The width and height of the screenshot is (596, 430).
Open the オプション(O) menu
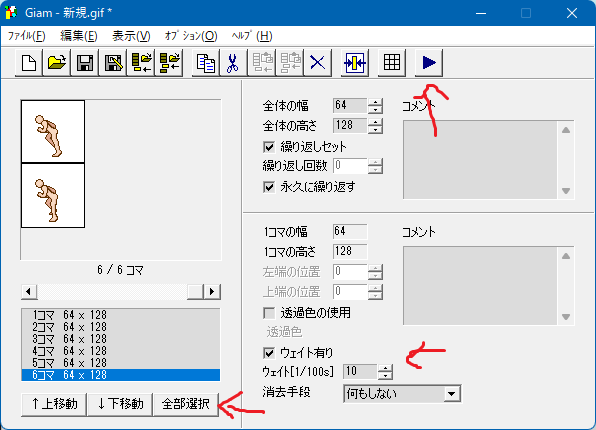click(191, 36)
